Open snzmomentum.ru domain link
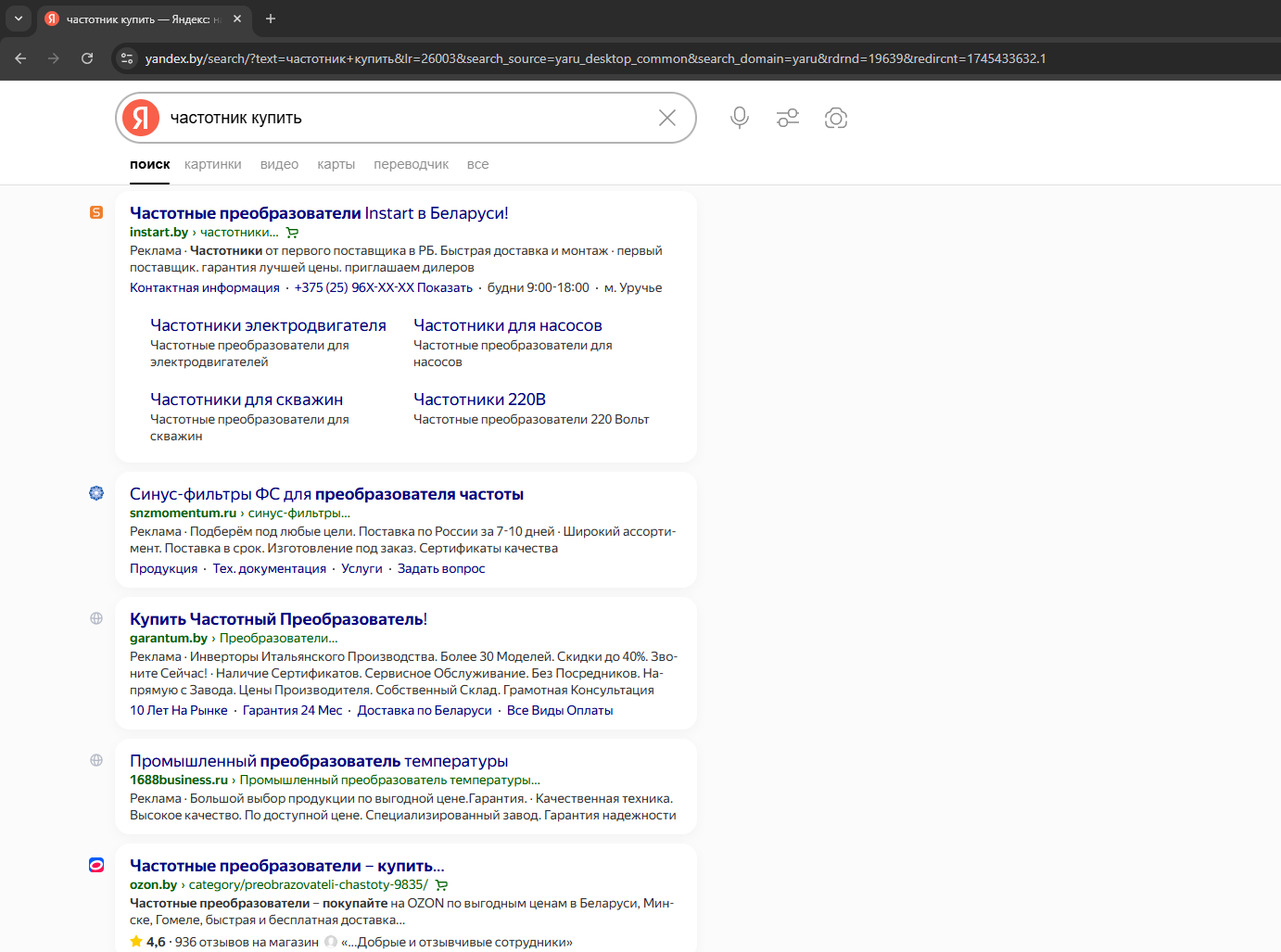The height and width of the screenshot is (952, 1281). 184,513
